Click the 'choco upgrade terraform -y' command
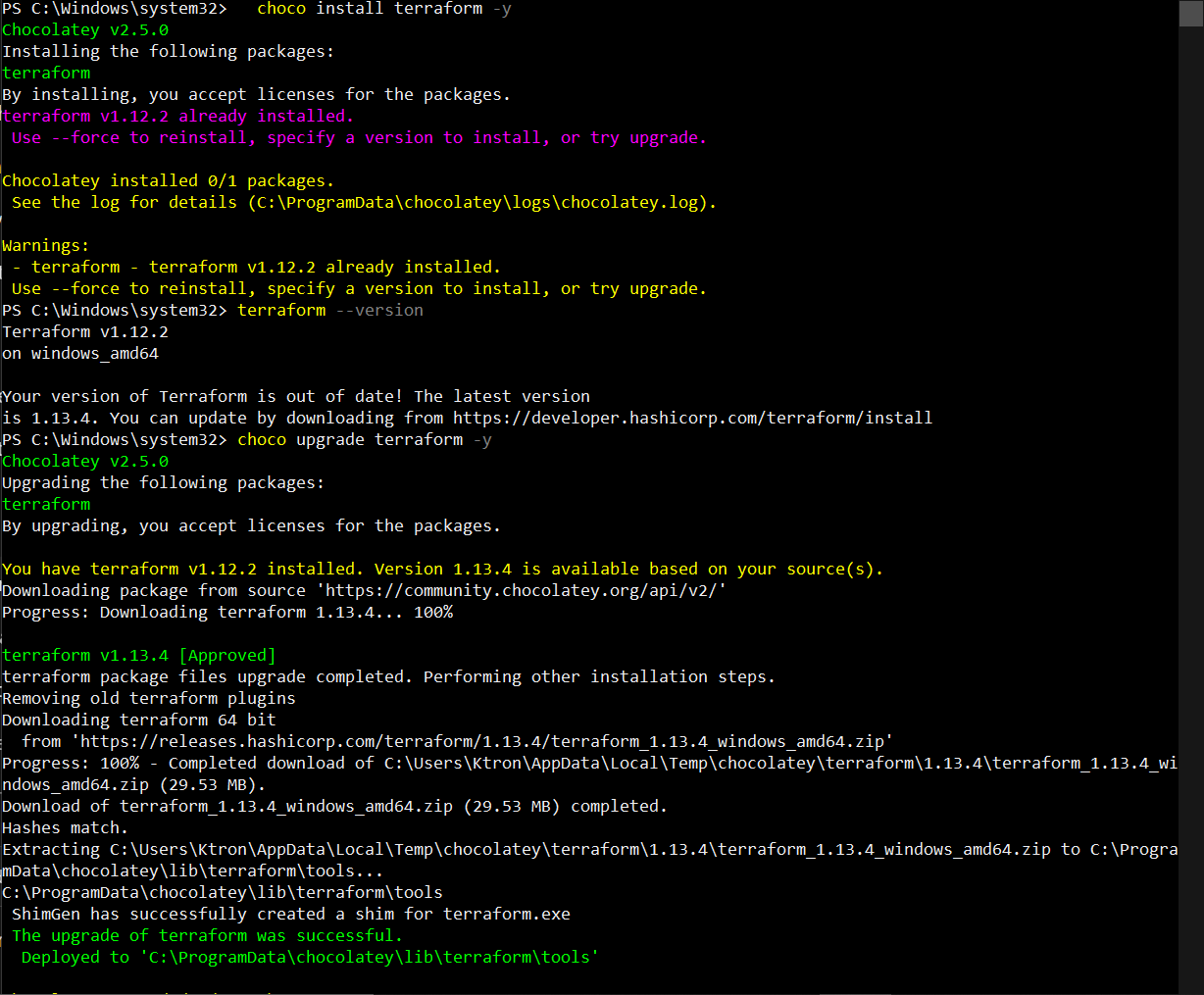The height and width of the screenshot is (995, 1204). click(x=364, y=439)
